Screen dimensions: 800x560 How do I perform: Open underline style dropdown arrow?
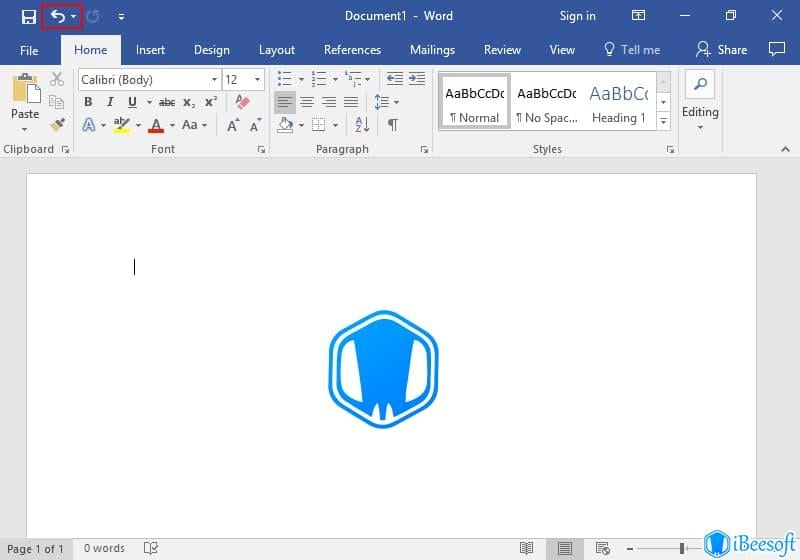point(149,103)
